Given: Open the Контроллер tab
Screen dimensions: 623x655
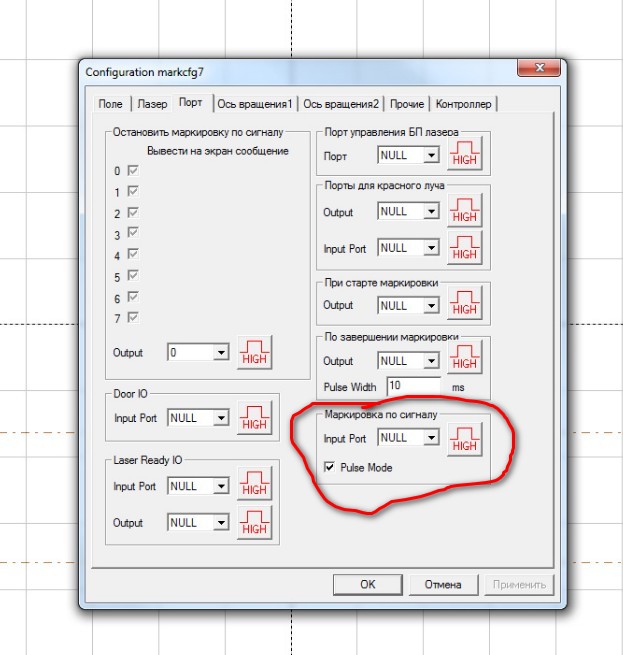Looking at the screenshot, I should click(465, 104).
